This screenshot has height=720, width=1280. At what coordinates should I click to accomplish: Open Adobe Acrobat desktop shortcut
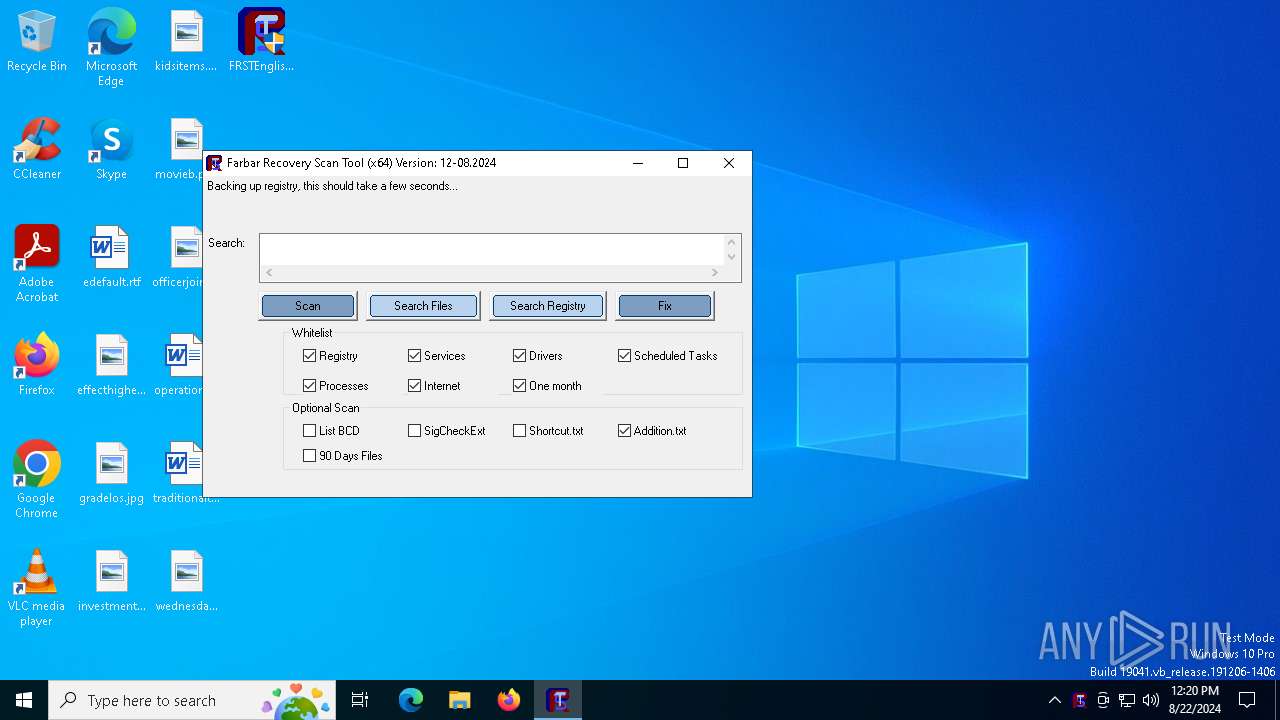tap(37, 250)
